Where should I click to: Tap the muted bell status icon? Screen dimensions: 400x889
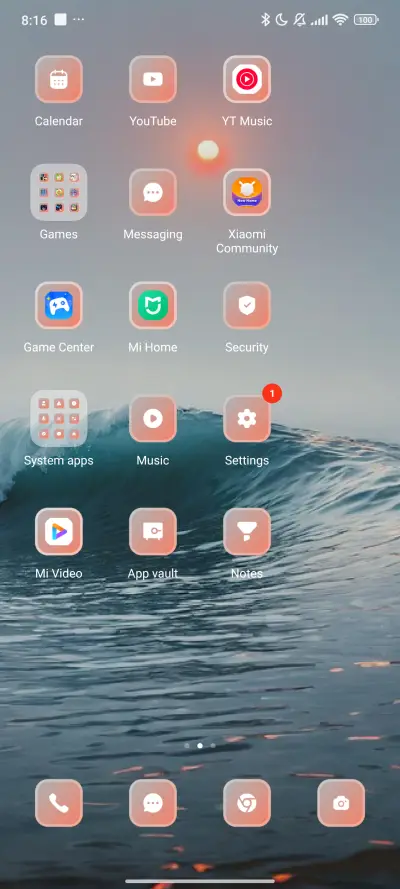[299, 20]
